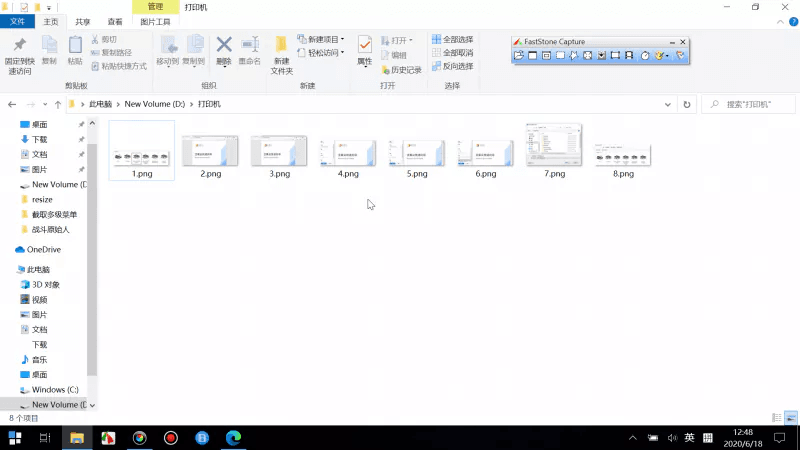Click Paste shortcut (粘贴快捷方式) command
The height and width of the screenshot is (450, 800).
click(x=119, y=66)
